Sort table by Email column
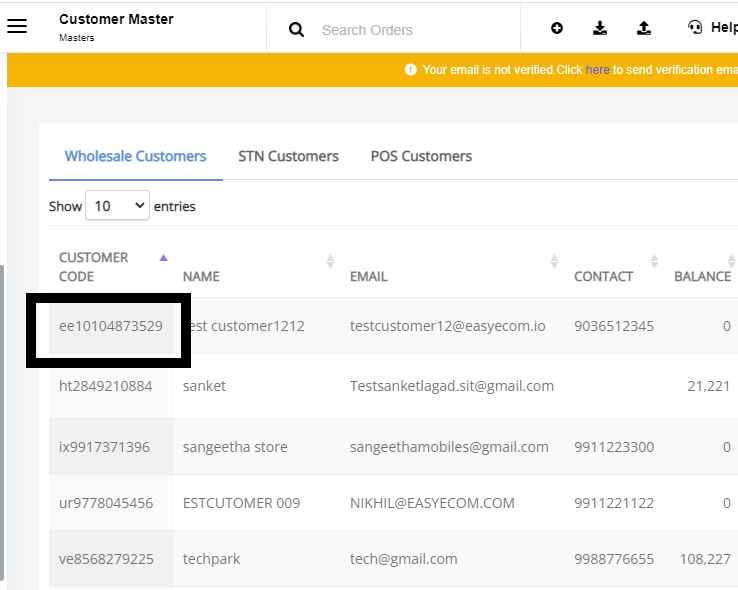The height and width of the screenshot is (590, 738). (554, 262)
